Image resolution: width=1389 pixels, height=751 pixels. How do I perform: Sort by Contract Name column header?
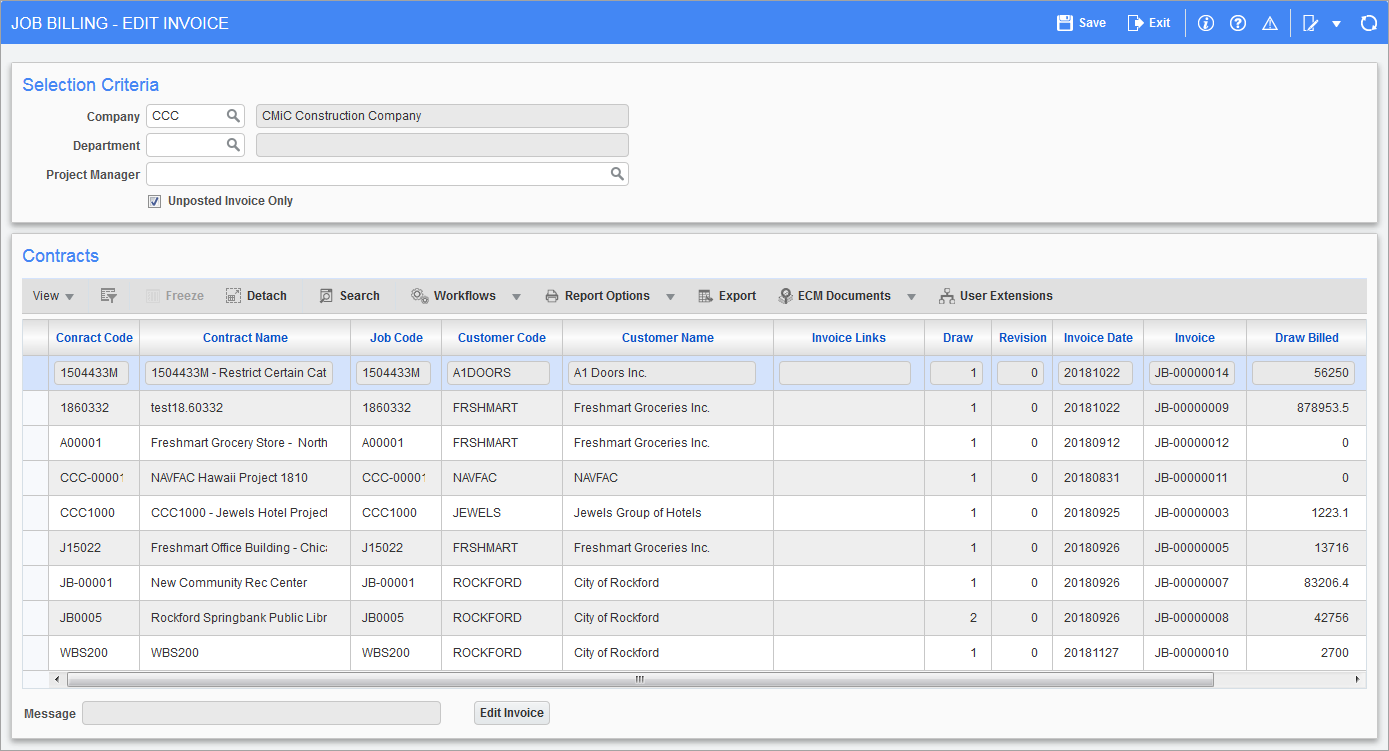245,338
